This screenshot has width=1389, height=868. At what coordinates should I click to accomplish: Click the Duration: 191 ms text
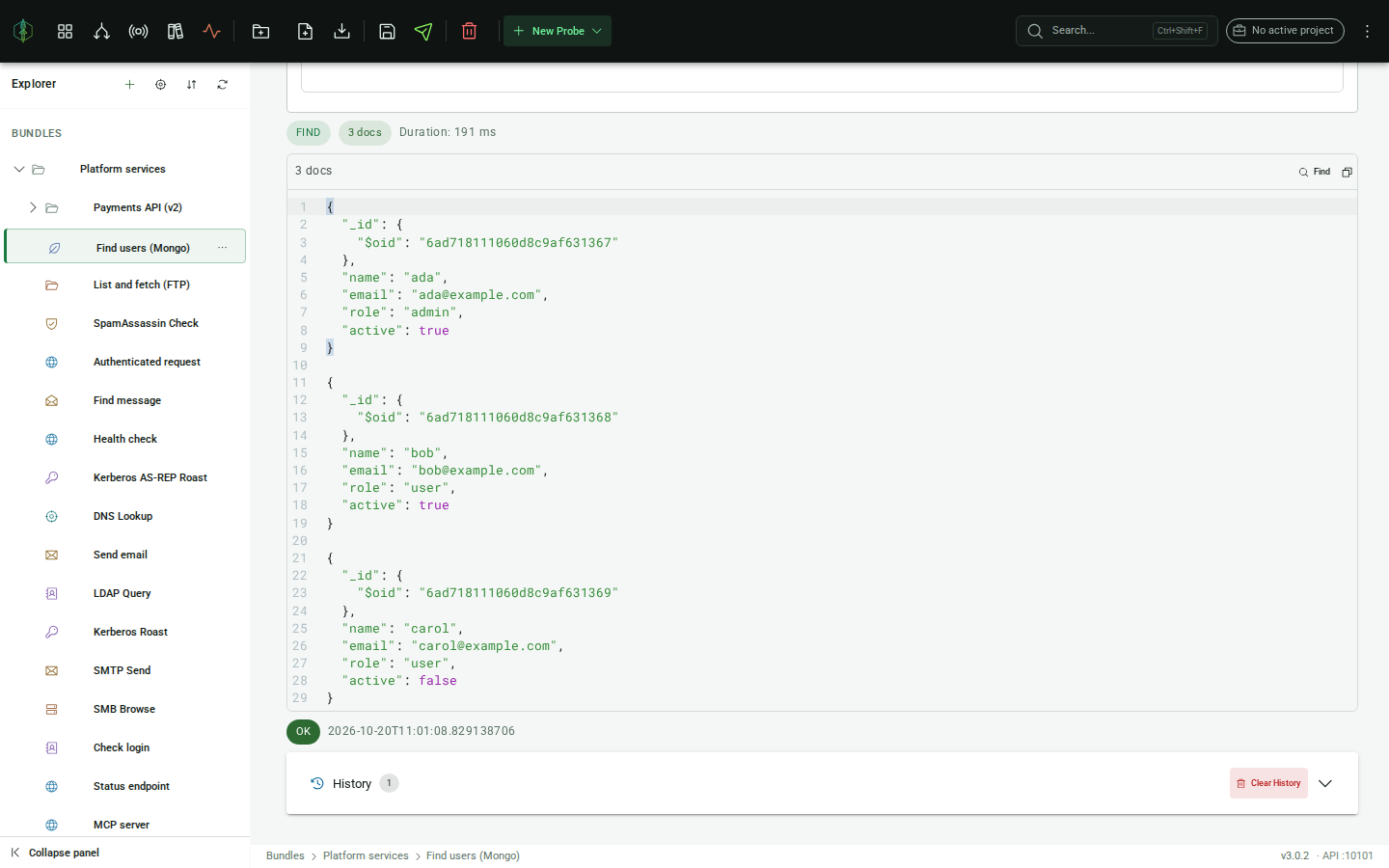coord(448,132)
